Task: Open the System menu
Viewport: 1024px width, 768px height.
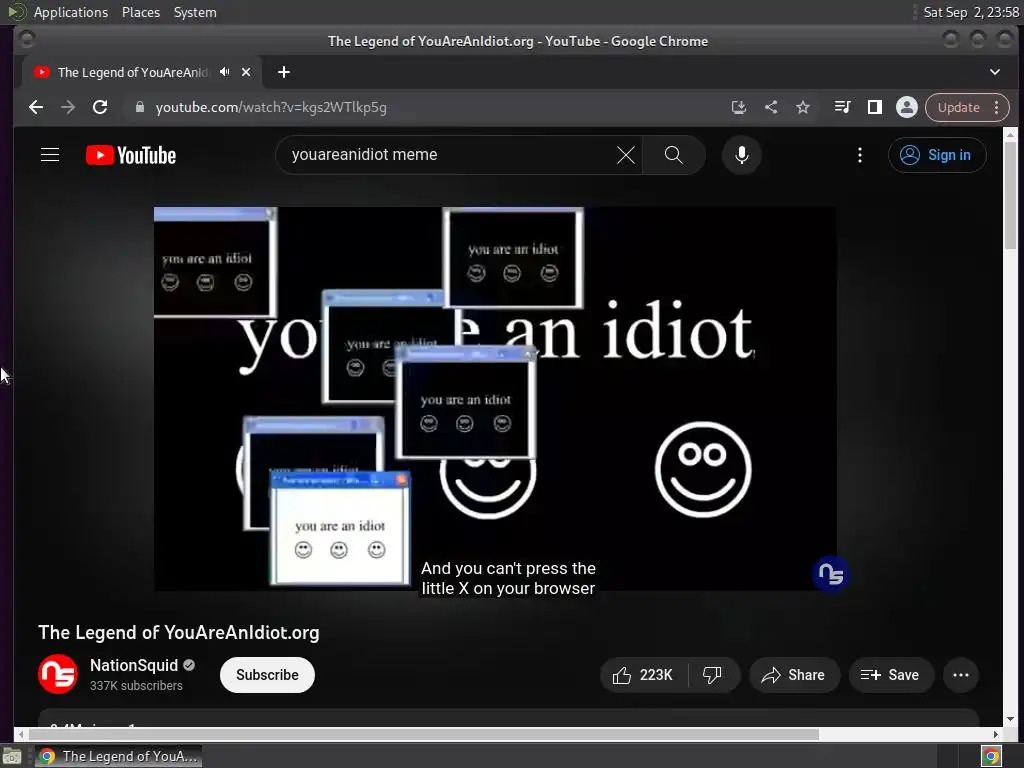Action: (x=195, y=12)
